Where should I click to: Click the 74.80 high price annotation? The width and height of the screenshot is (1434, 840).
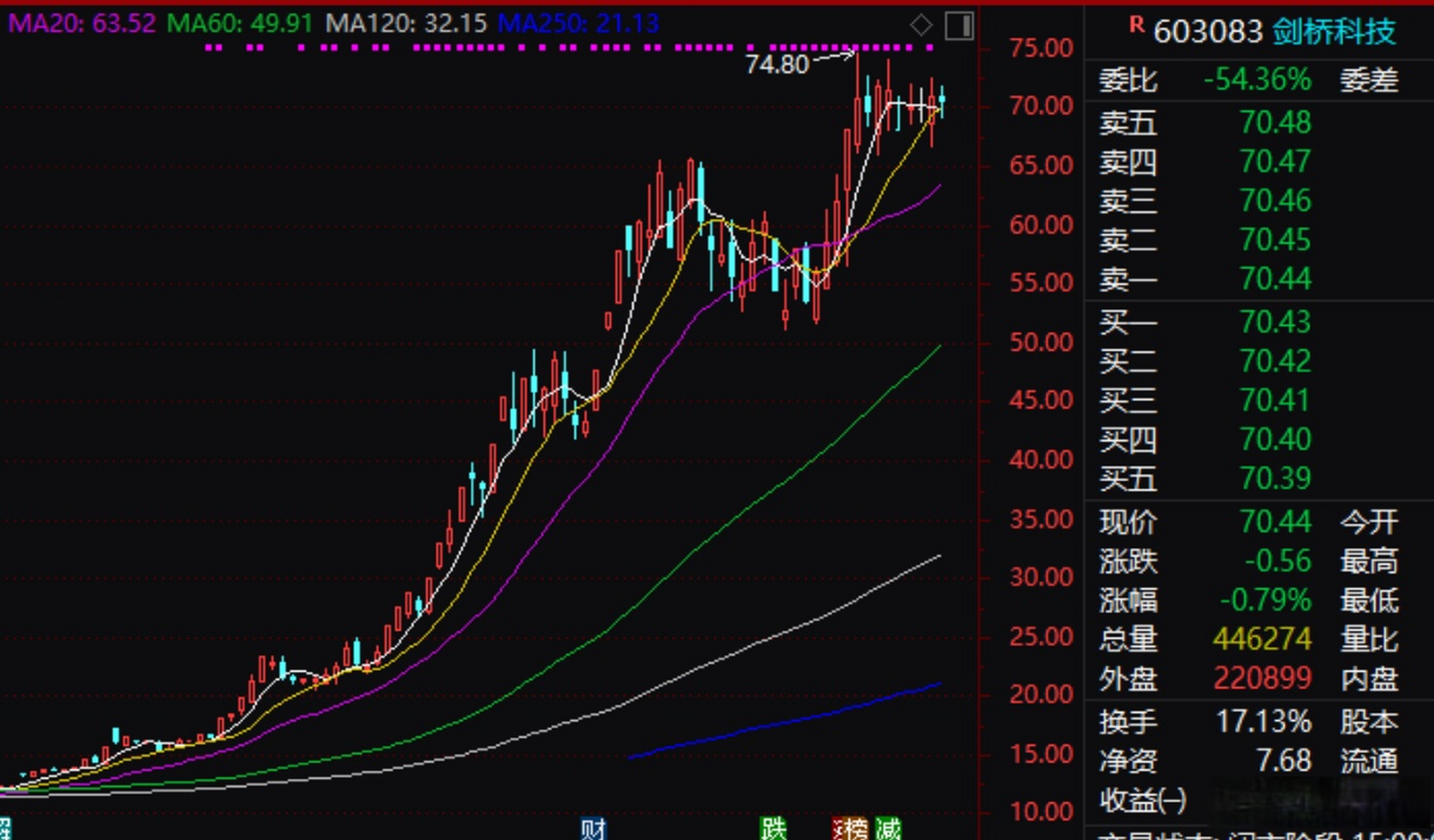[777, 64]
